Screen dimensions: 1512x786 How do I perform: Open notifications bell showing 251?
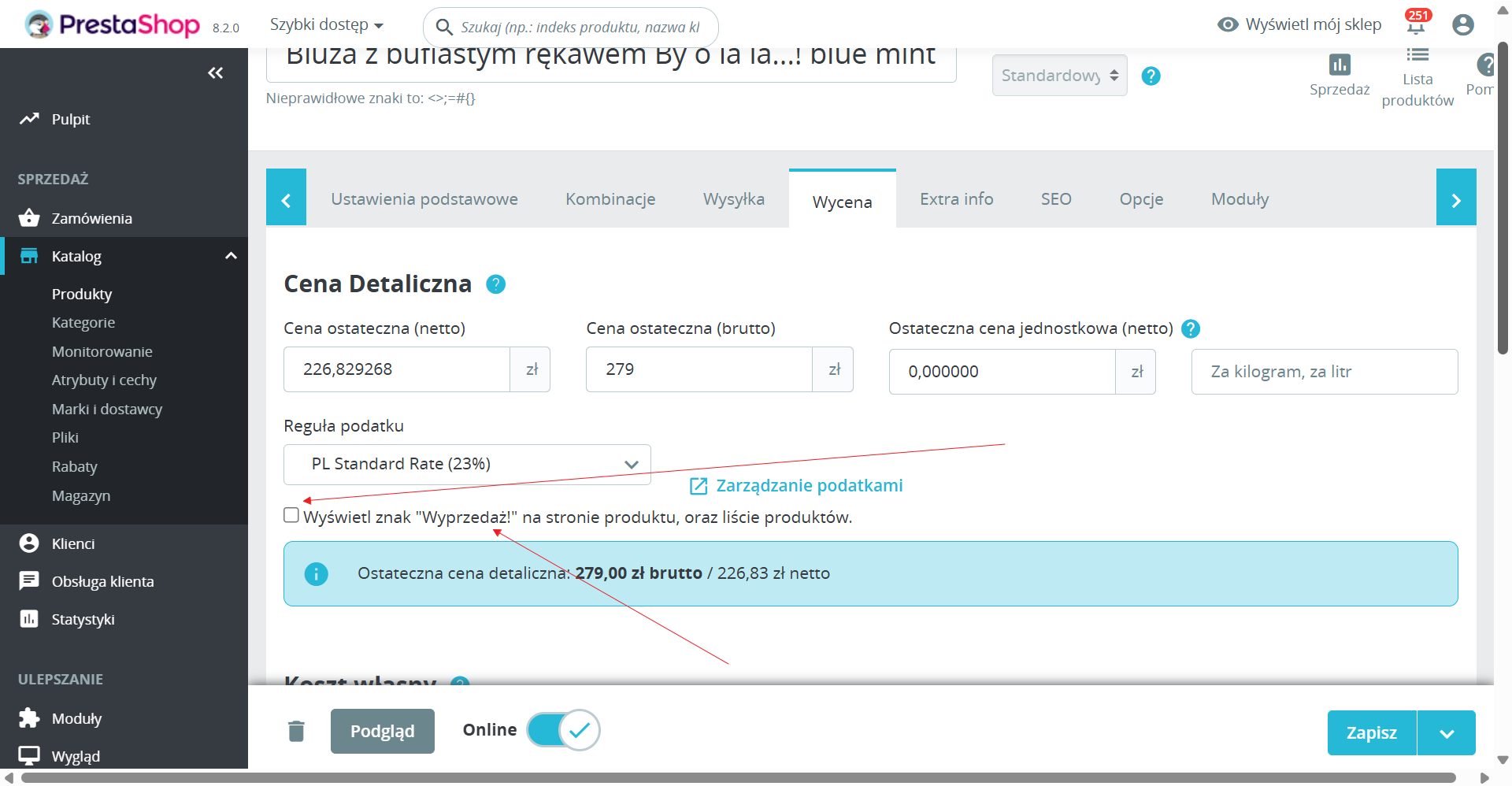tap(1417, 24)
